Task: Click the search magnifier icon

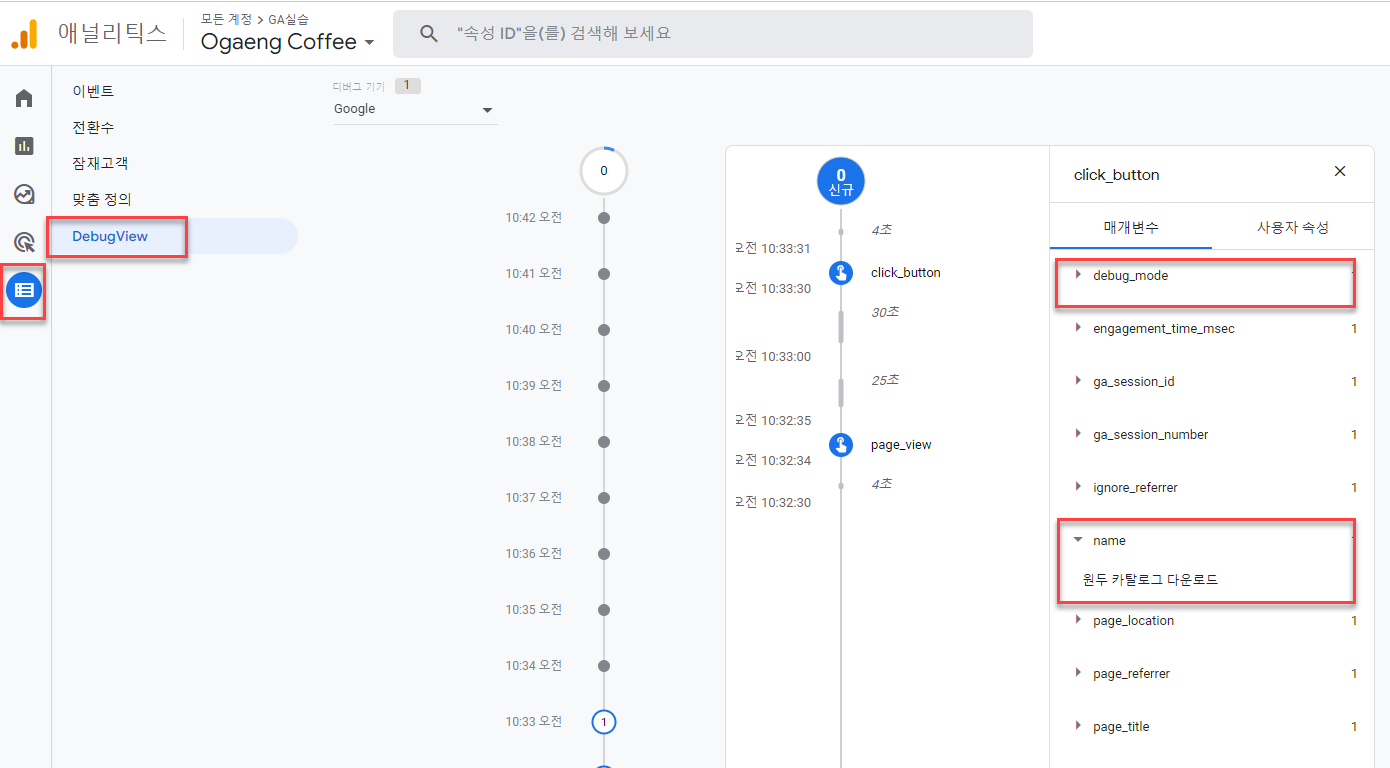Action: coord(429,34)
